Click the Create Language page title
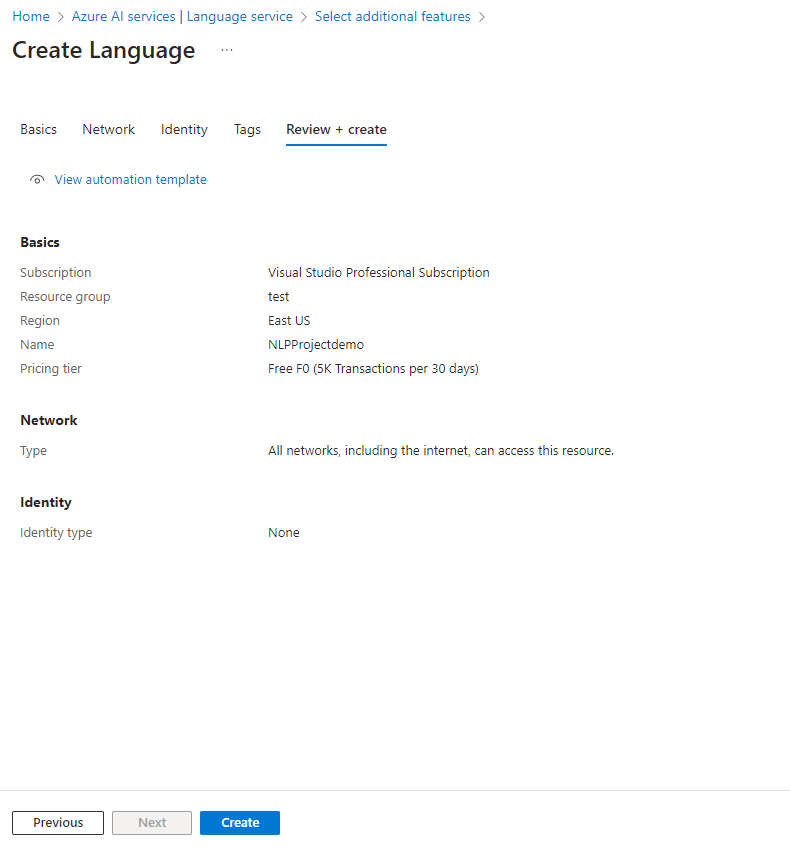This screenshot has width=790, height=854. click(104, 50)
